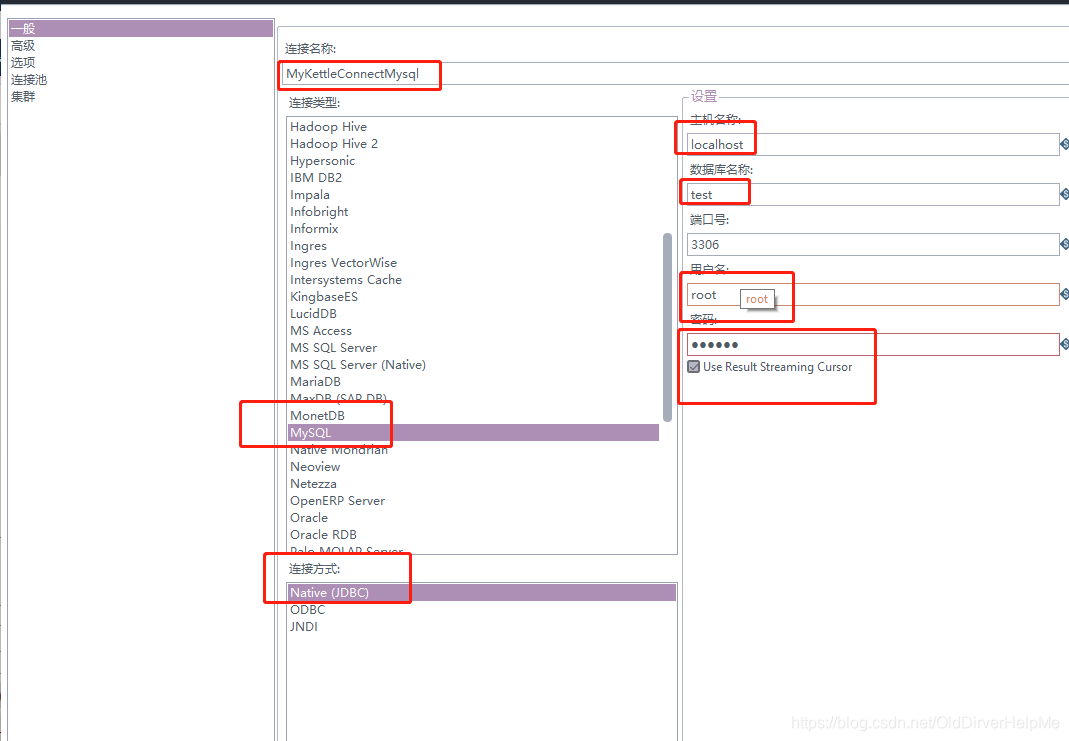Choose KingbaseES connection type
This screenshot has height=741, width=1069.
(324, 297)
